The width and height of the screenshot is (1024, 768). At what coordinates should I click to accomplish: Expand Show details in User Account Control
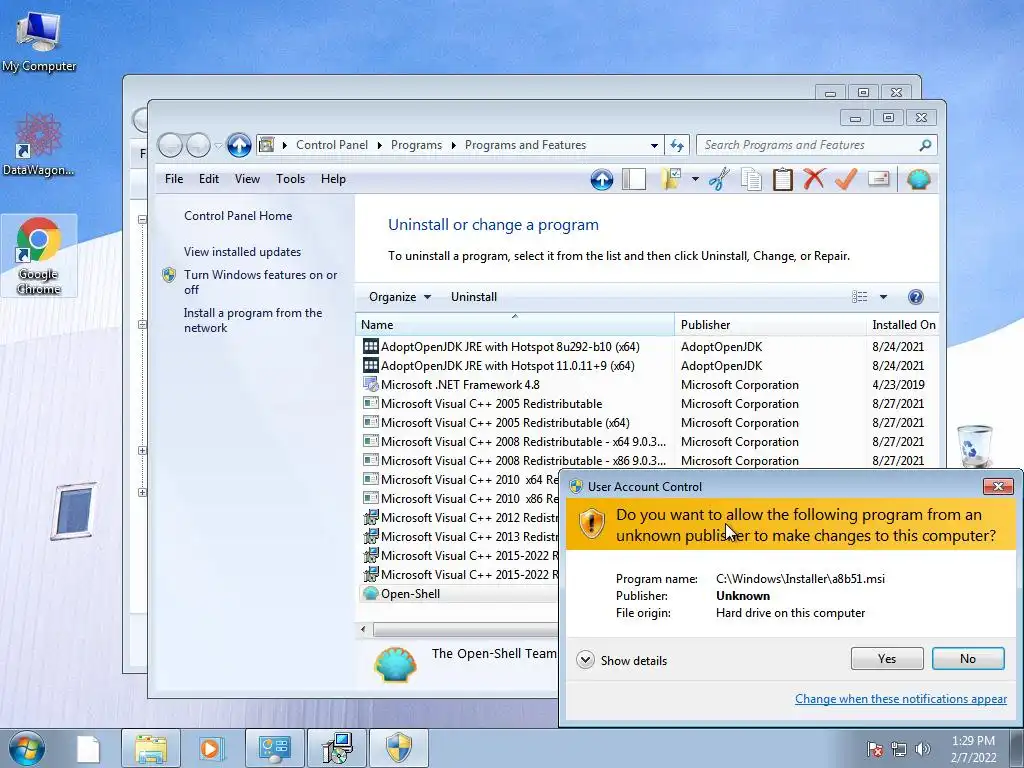[622, 660]
